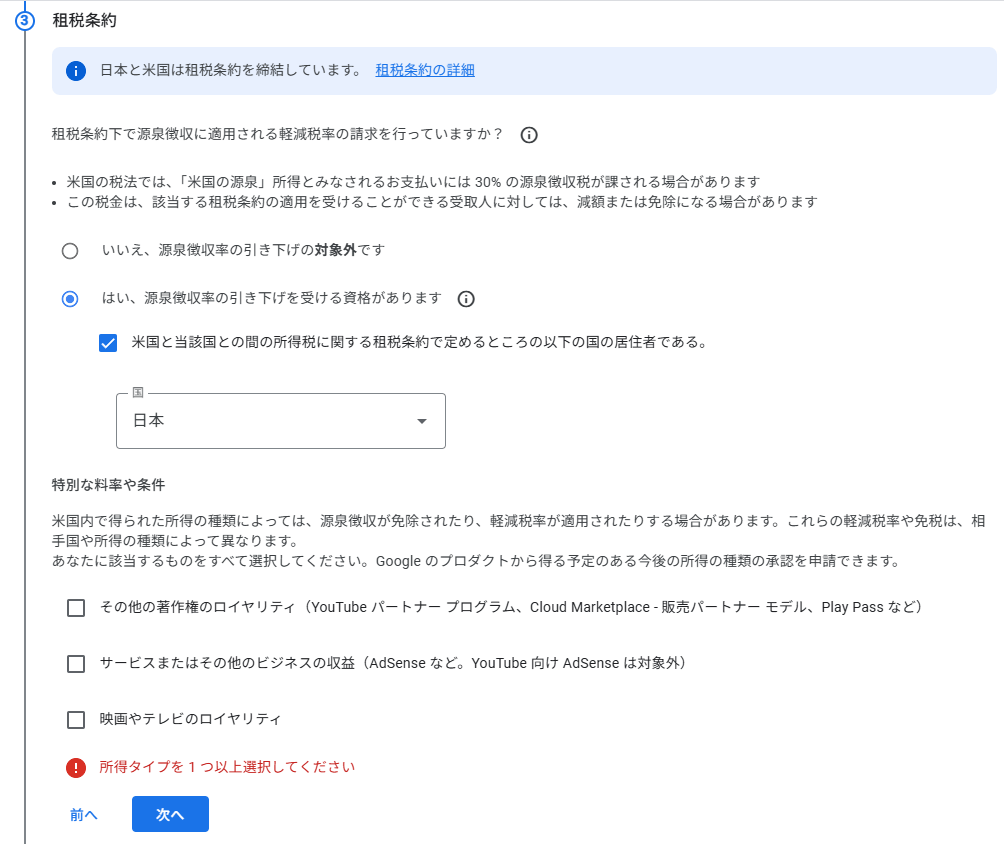Click the arrow in the country select field
Screen dimensions: 1004x844
[x=422, y=421]
